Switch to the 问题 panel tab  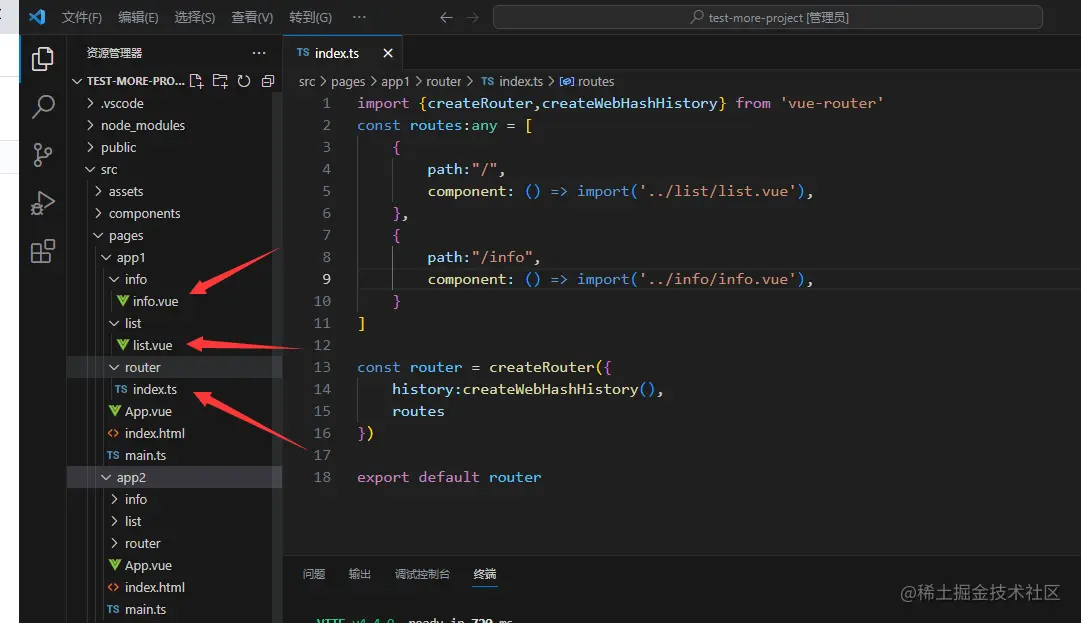[314, 574]
